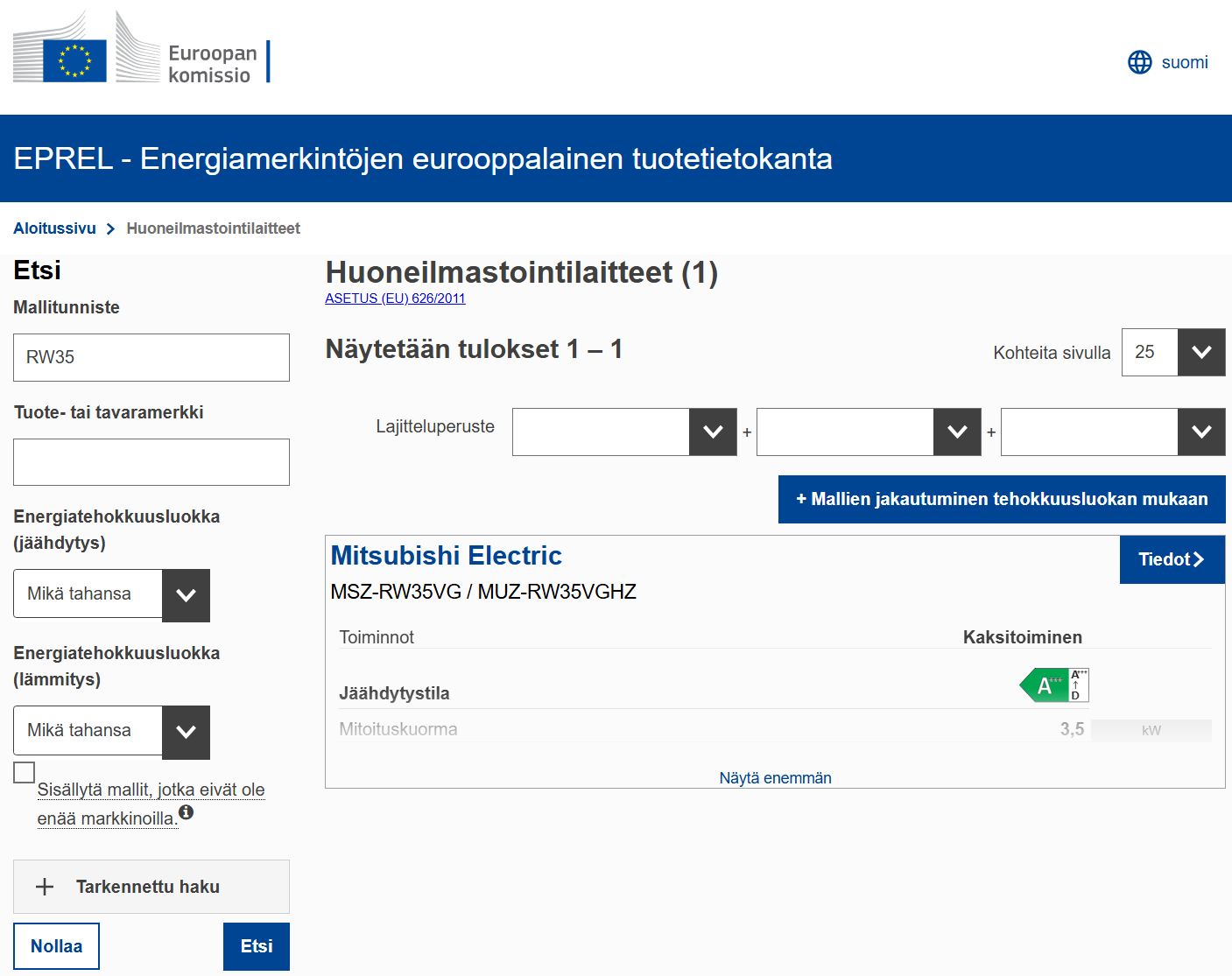Open the third sort criteria dropdown

coord(1113,432)
